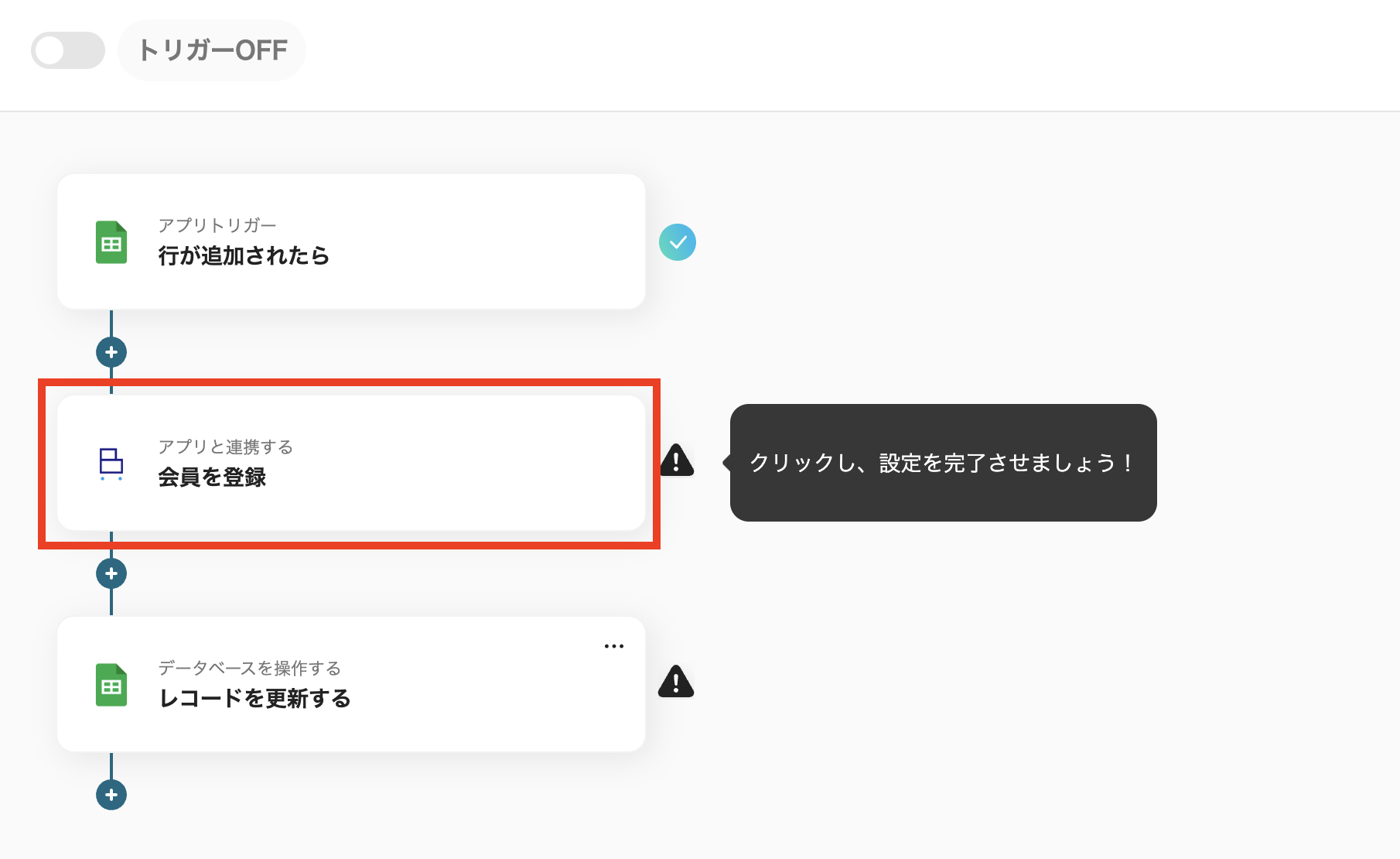Viewport: 1400px width, 859px height.
Task: Select the Google Sheets icon on レコードを更新する
Action: click(x=111, y=685)
